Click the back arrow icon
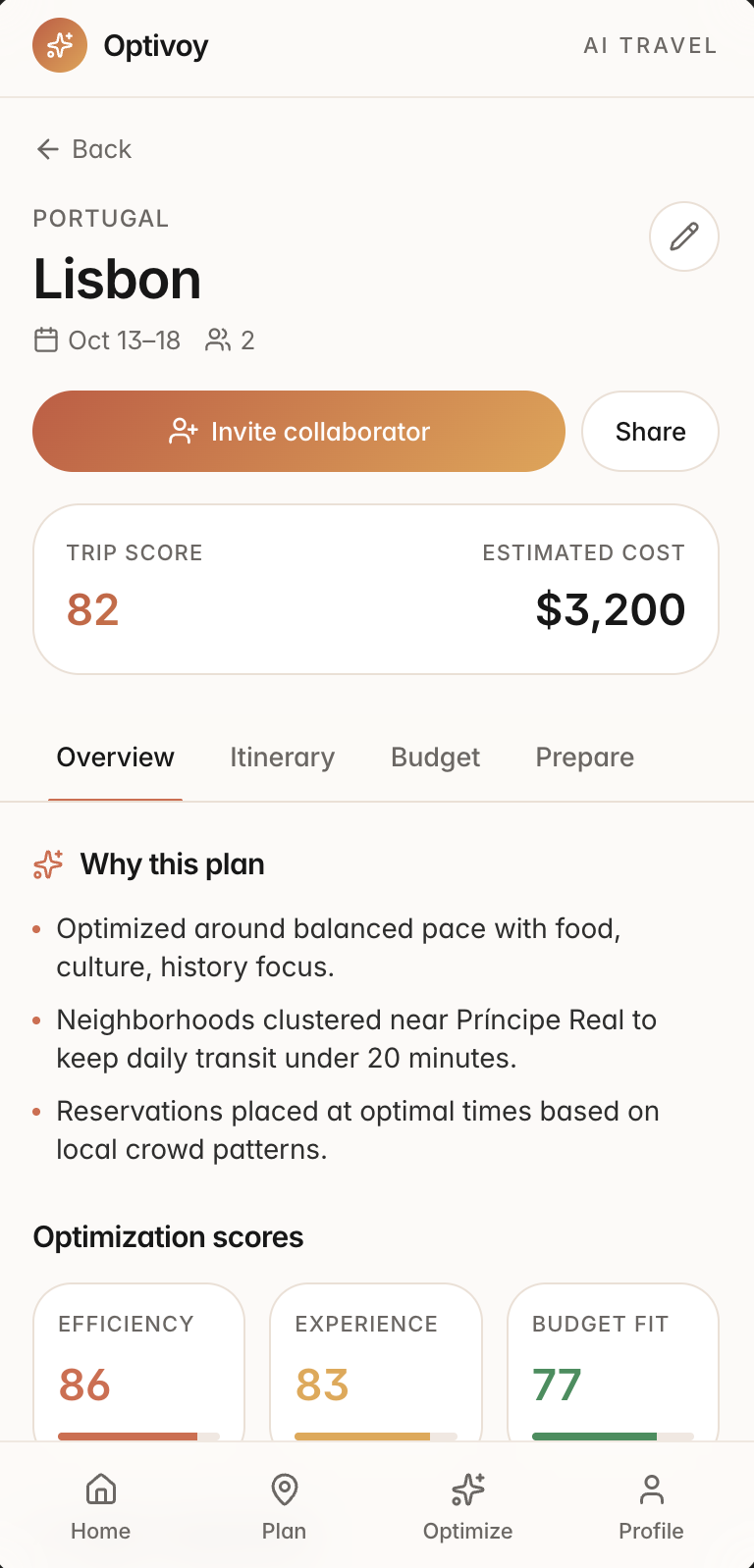 pos(48,149)
